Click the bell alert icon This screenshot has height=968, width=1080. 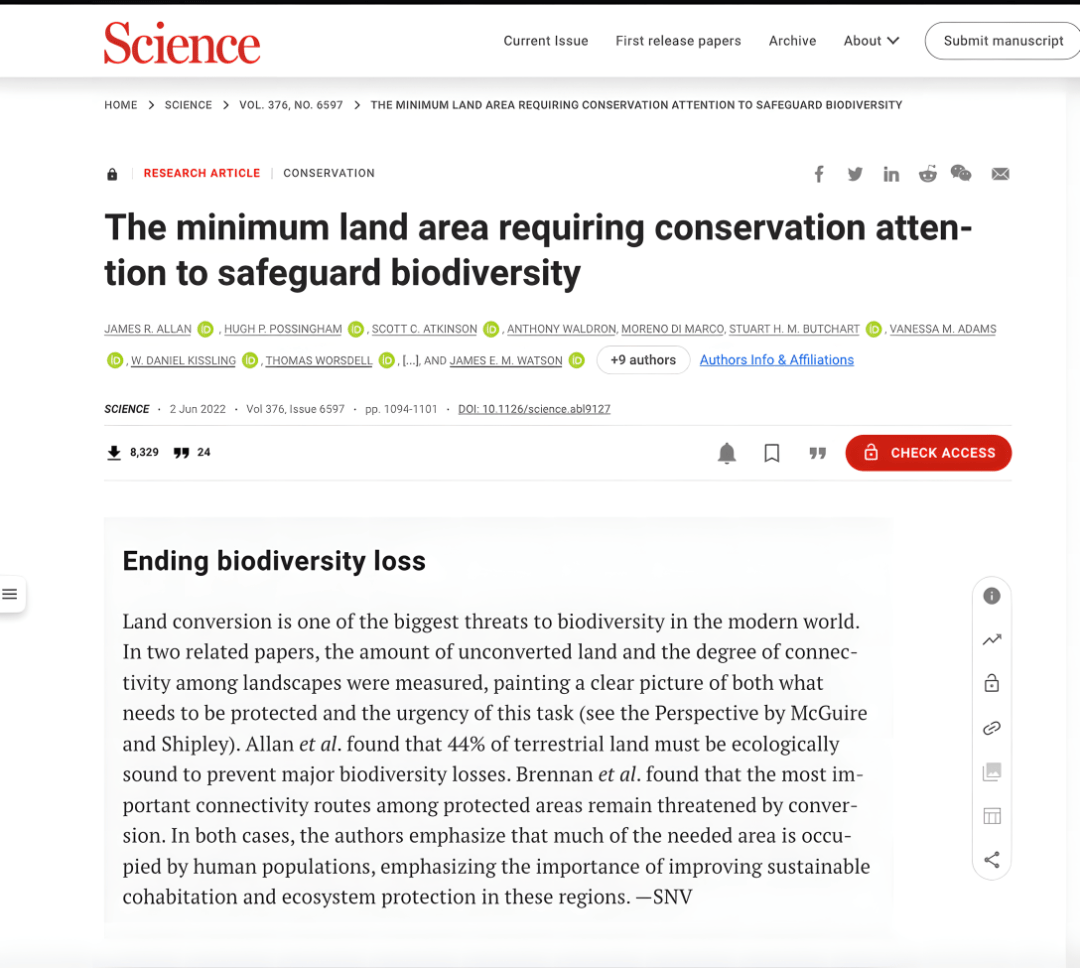[x=727, y=453]
